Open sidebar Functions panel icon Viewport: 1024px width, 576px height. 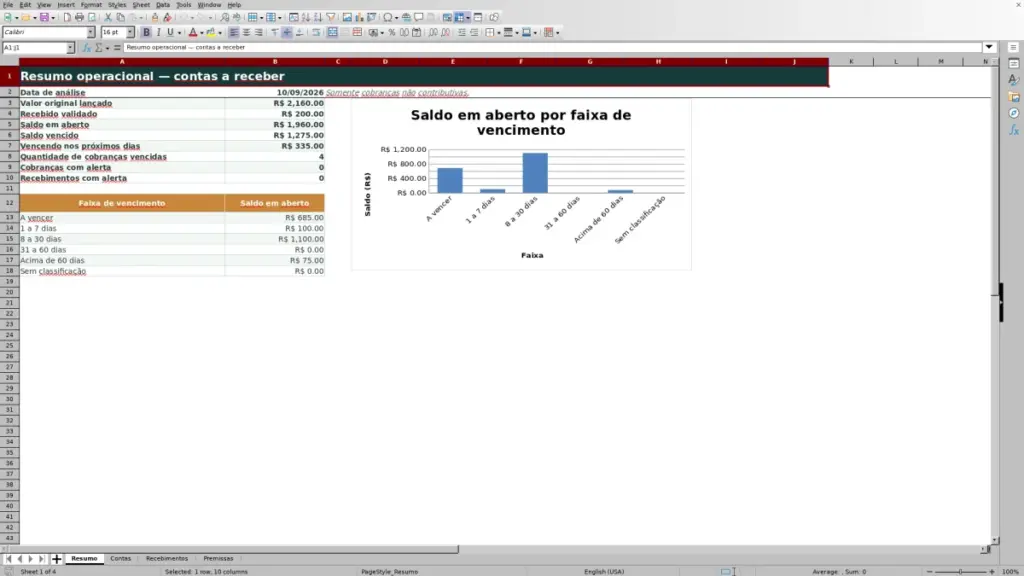click(x=1014, y=131)
